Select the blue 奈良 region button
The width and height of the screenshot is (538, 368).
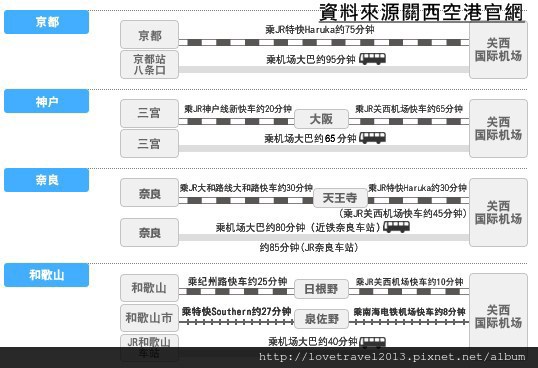pos(46,180)
